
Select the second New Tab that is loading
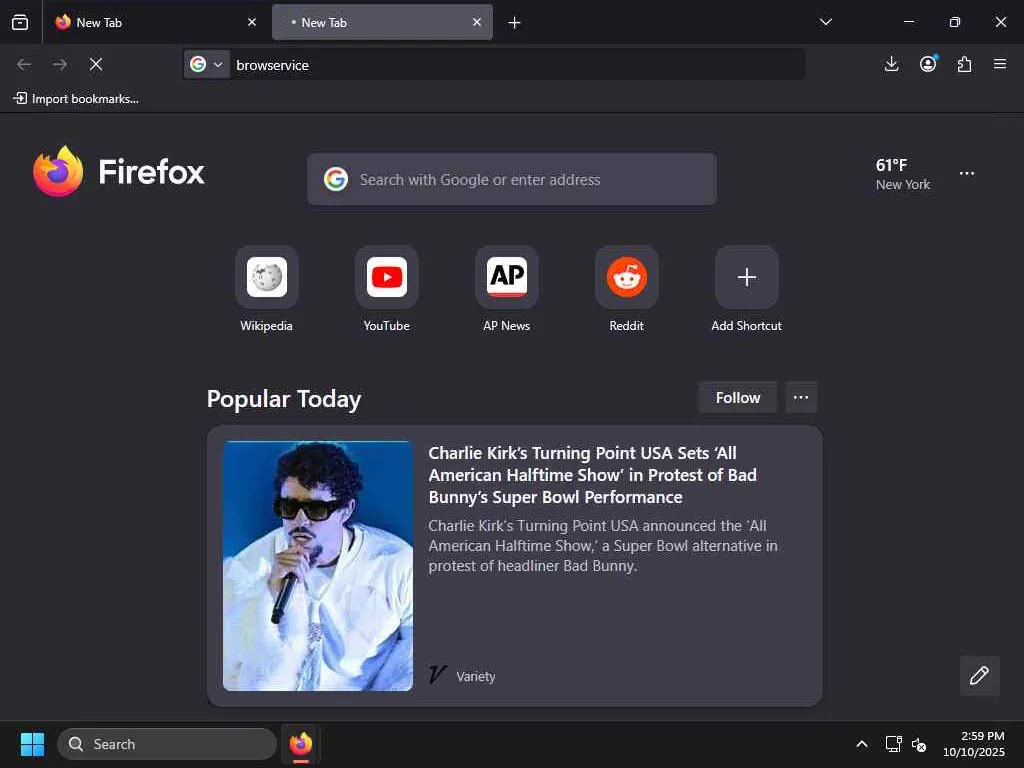point(382,22)
